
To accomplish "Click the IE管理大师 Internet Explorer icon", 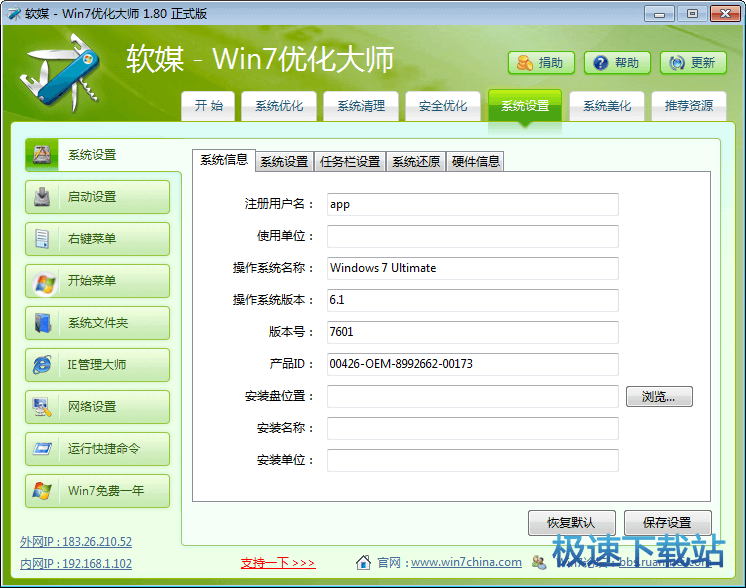I will pos(42,364).
